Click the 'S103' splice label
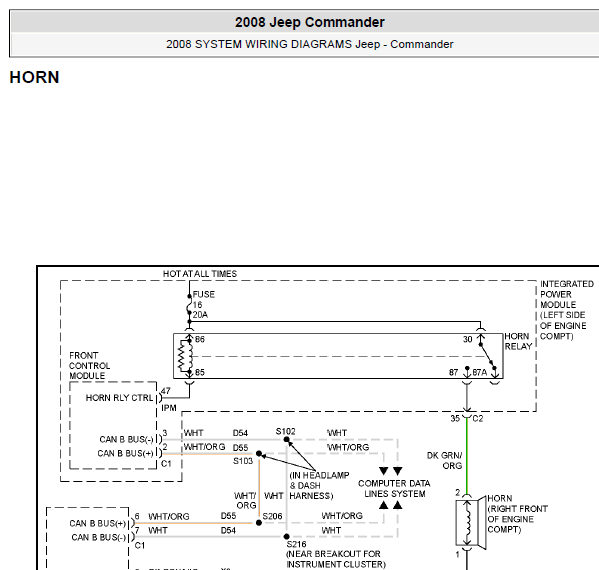The width and height of the screenshot is (599, 570). [x=243, y=461]
